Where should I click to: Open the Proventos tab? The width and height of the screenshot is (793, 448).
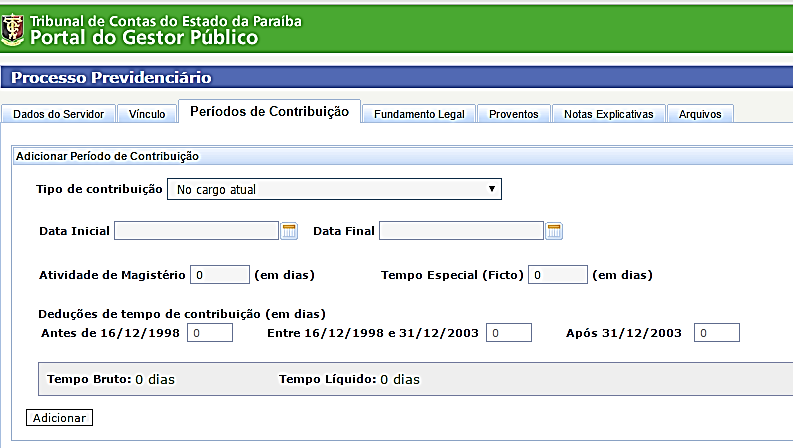pos(513,114)
